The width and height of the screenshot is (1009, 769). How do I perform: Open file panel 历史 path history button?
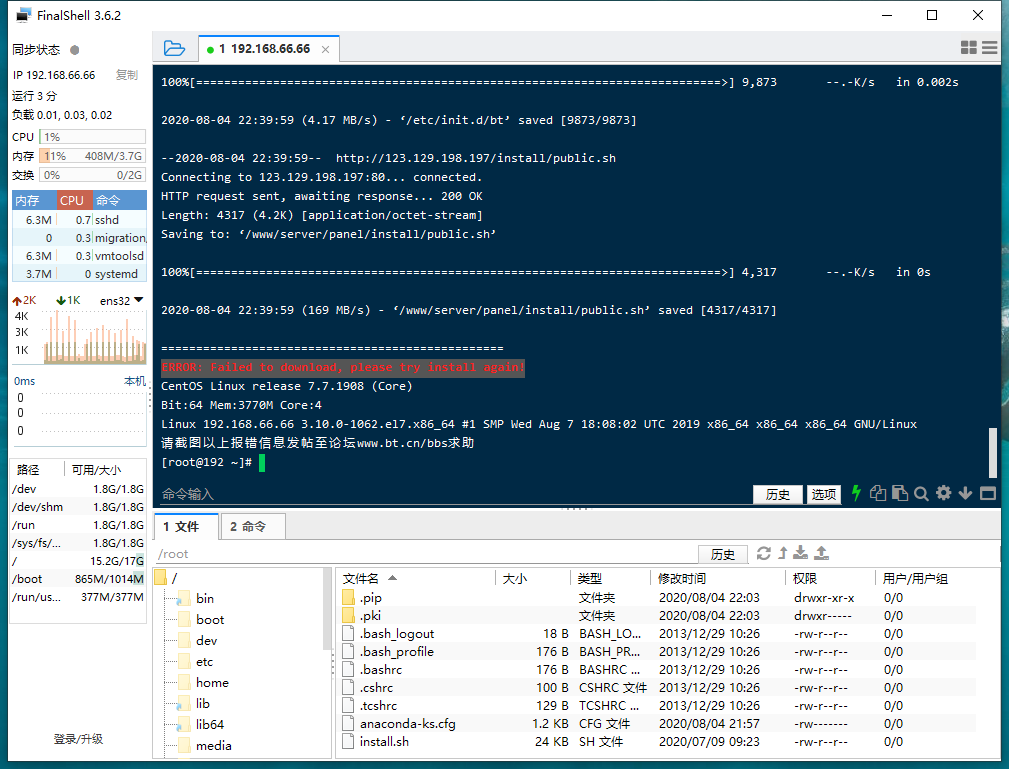(x=723, y=554)
